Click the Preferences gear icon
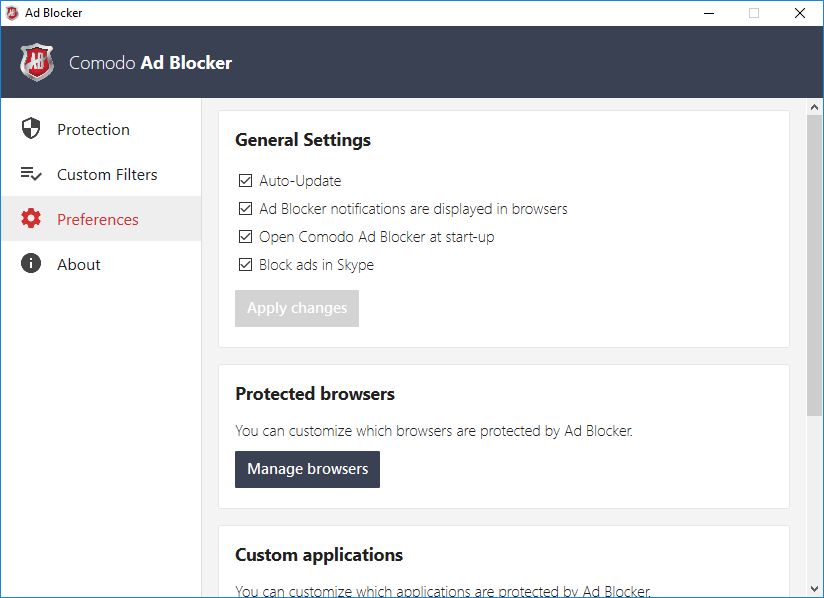824x598 pixels. point(31,219)
